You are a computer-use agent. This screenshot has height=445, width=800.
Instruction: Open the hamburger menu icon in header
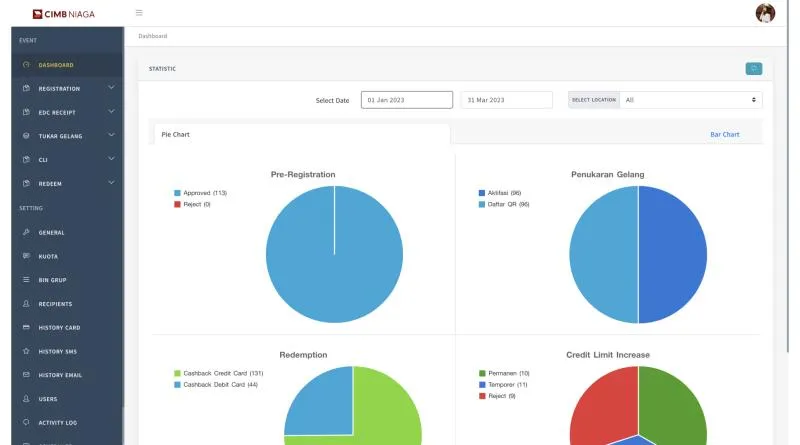tap(139, 13)
